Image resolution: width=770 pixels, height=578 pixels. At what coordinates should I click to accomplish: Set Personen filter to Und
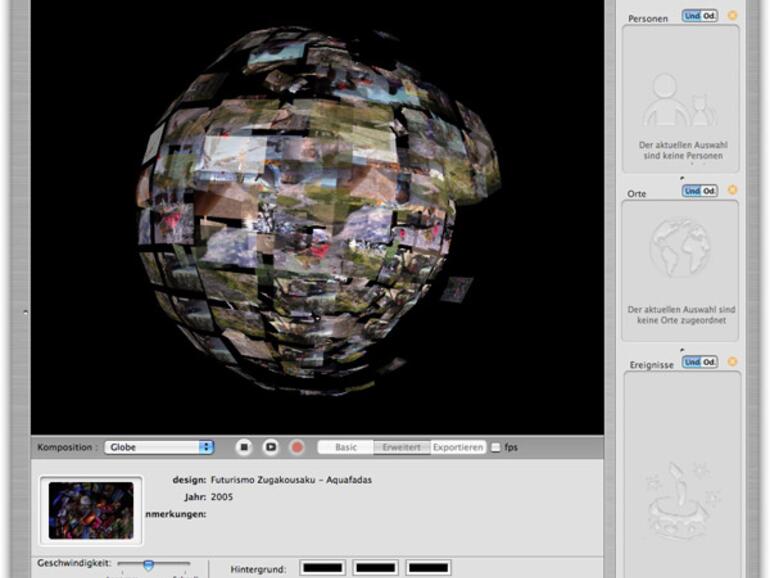pyautogui.click(x=691, y=16)
